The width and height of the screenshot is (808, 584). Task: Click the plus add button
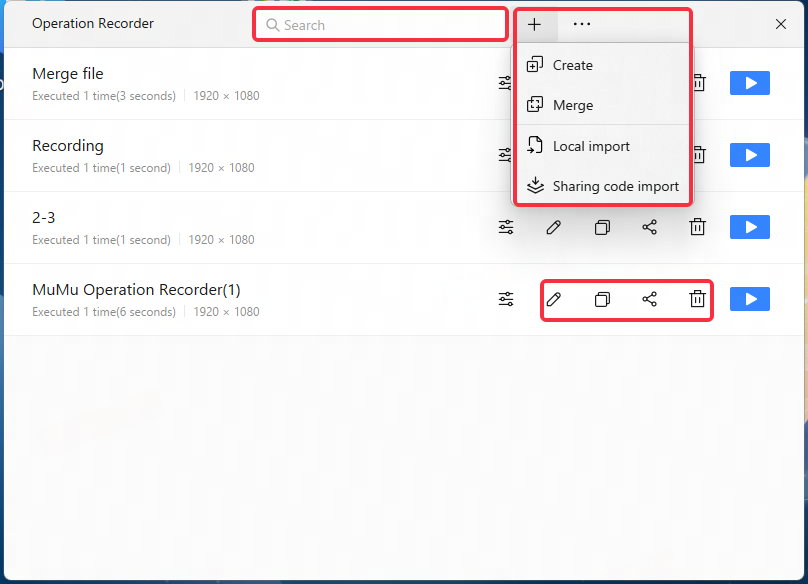tap(535, 25)
